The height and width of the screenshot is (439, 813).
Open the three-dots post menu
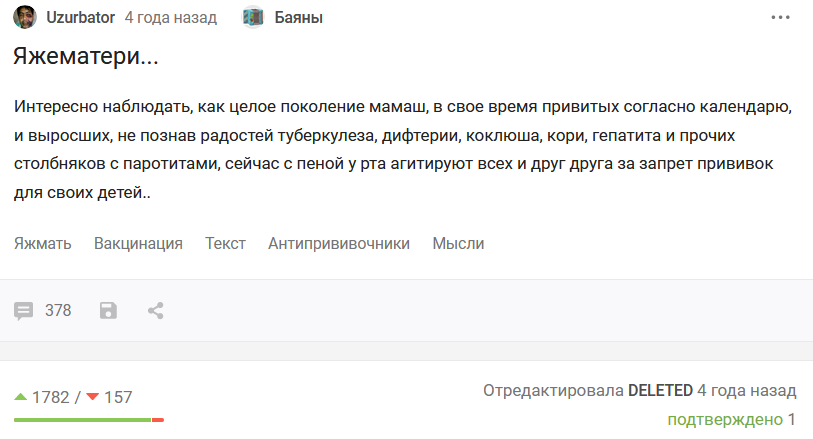tap(780, 17)
